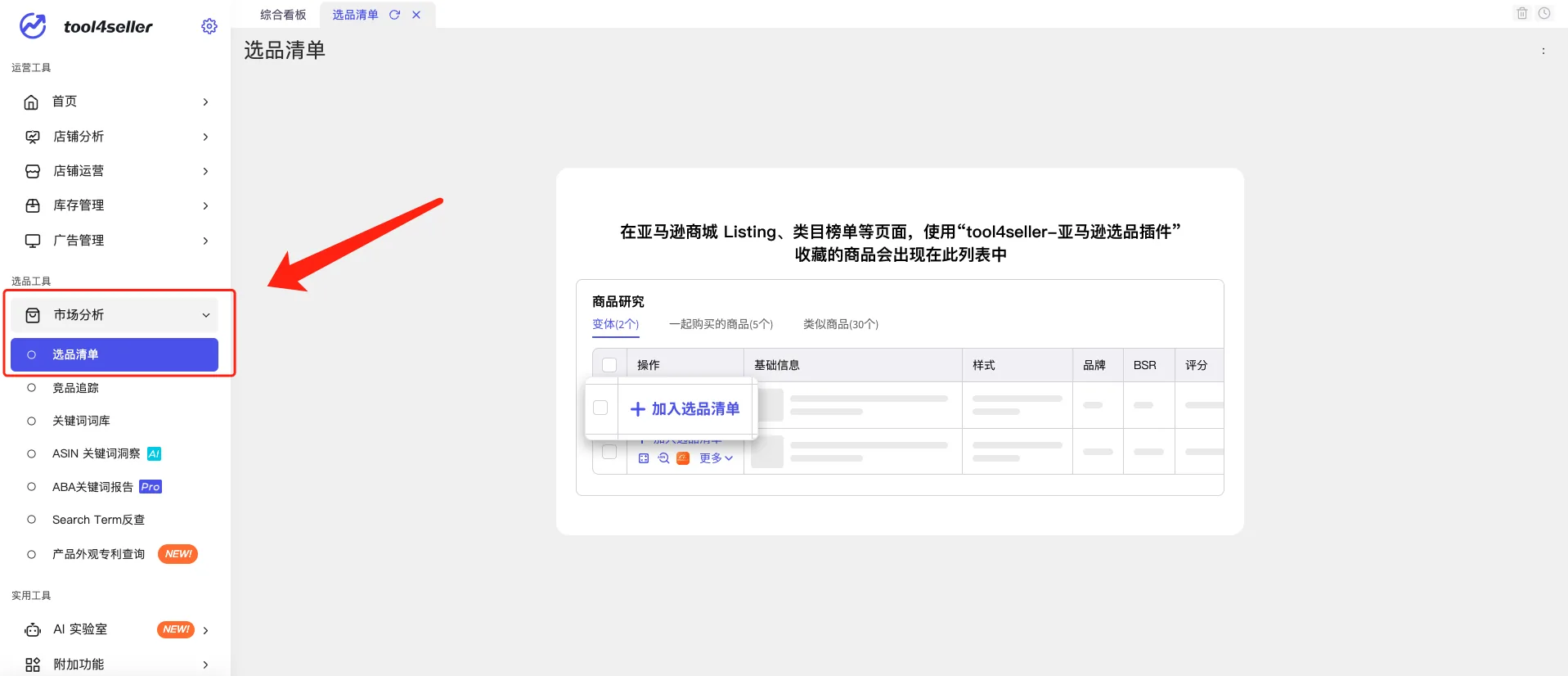Click the AI 实验室 robot icon
This screenshot has width=1568, height=676.
[x=33, y=630]
